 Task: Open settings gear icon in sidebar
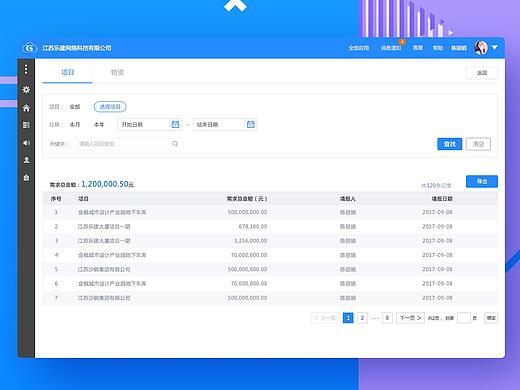(x=26, y=89)
